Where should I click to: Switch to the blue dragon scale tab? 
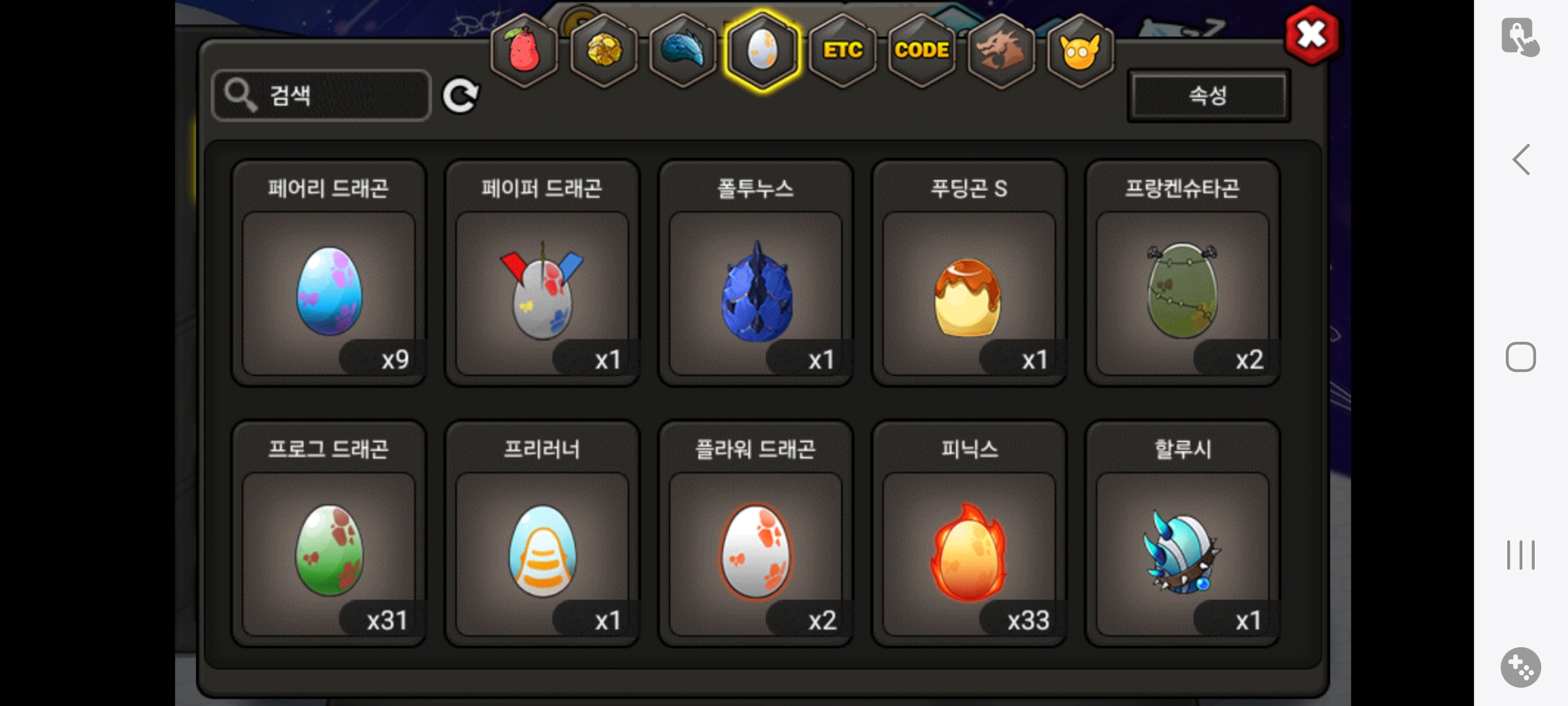coord(683,51)
